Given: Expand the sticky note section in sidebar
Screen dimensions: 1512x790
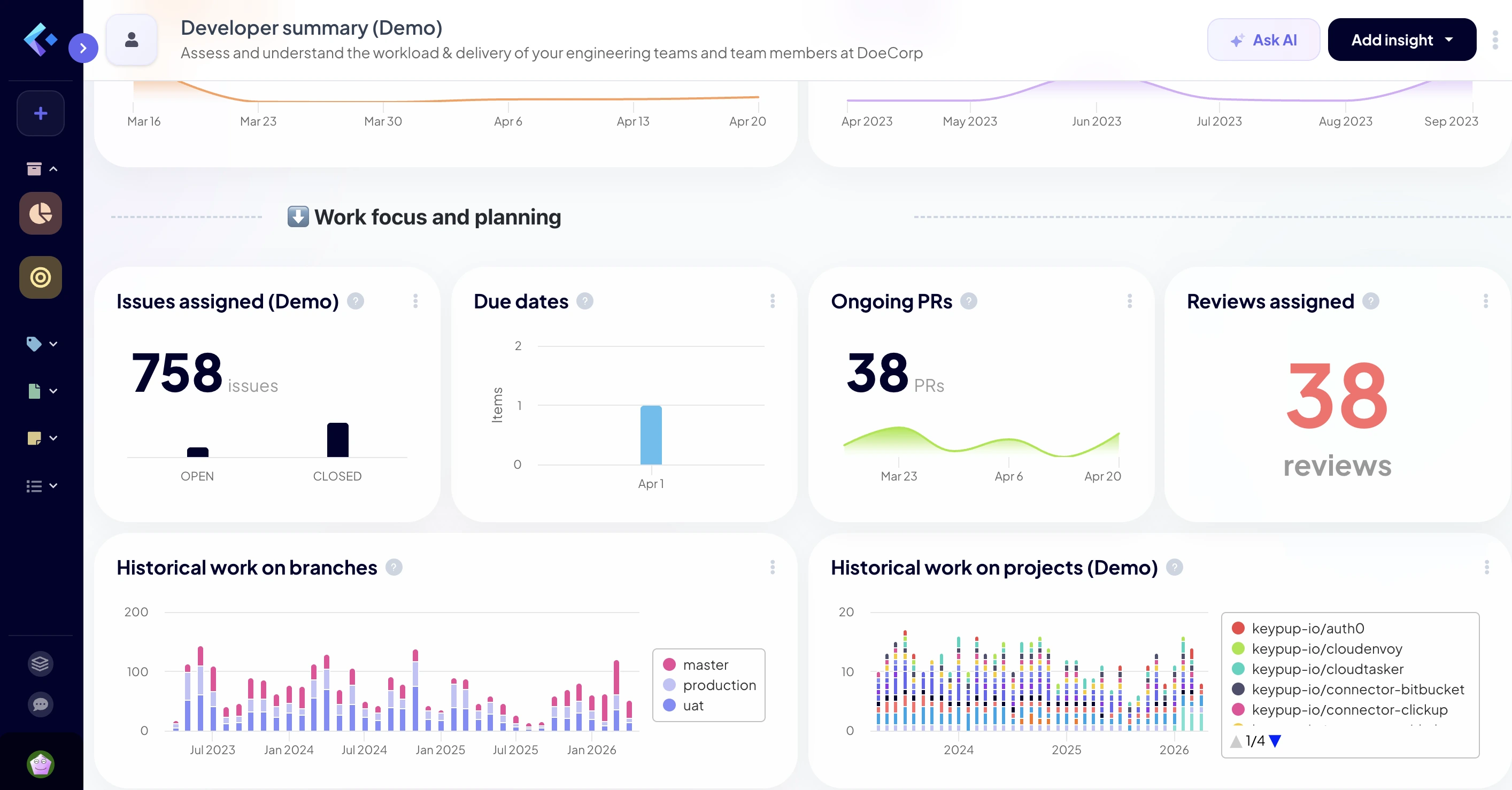Looking at the screenshot, I should pos(42,438).
